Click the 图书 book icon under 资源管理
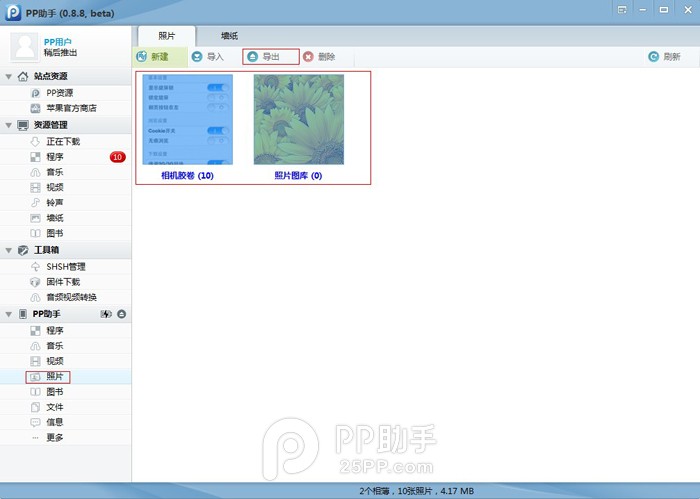This screenshot has width=700, height=499. [x=35, y=233]
